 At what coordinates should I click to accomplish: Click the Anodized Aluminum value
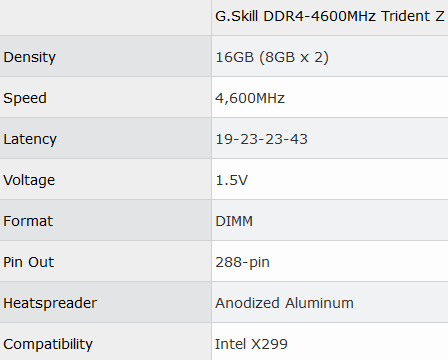click(x=284, y=303)
